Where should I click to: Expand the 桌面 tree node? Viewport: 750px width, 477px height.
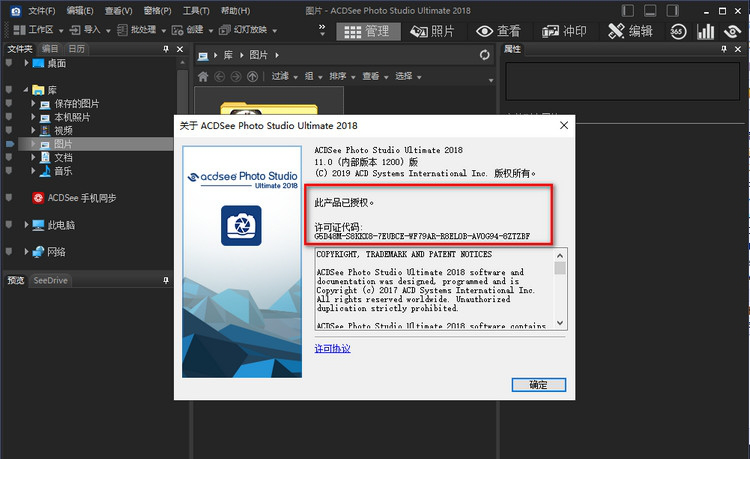coord(26,63)
